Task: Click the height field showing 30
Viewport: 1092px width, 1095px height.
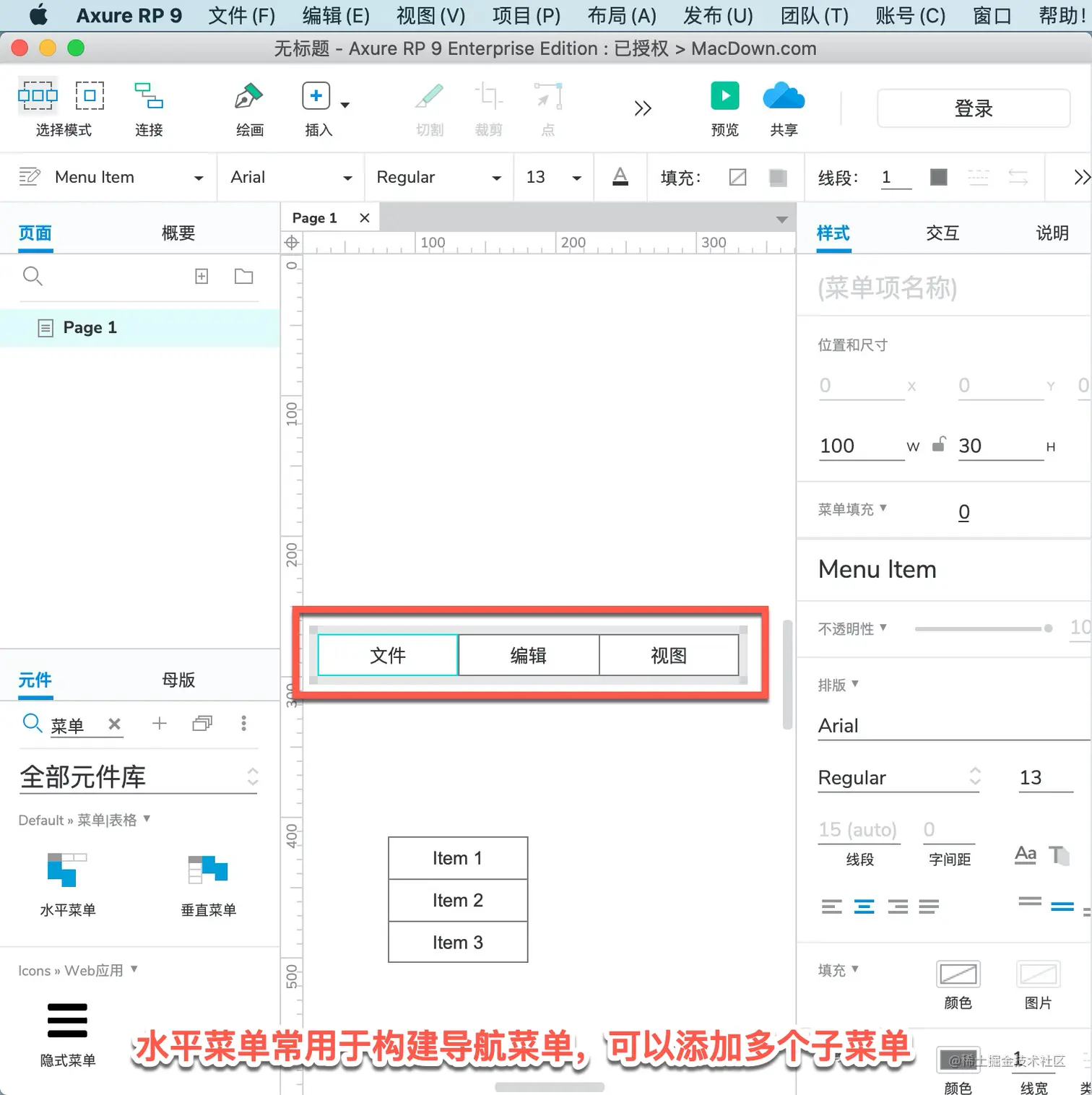Action: point(1000,446)
